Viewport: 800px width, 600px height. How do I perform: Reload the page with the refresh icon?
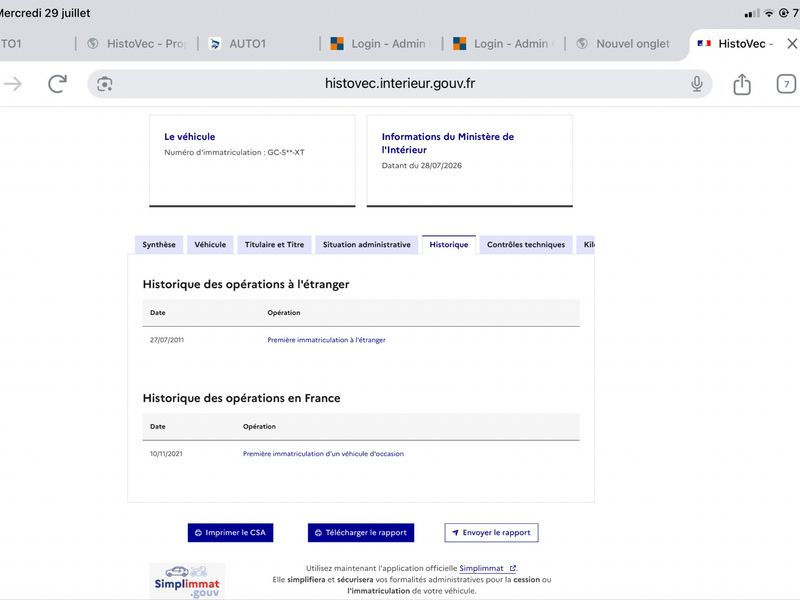click(58, 84)
